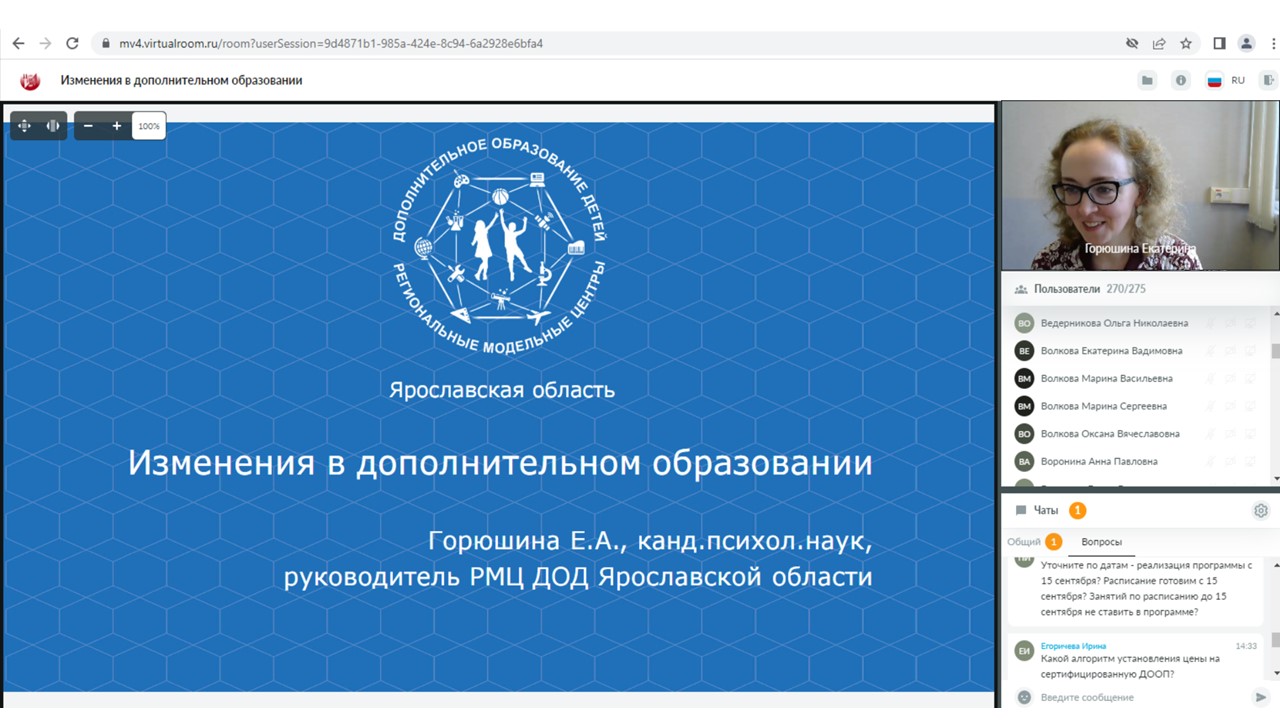
Task: Zoom in the presentation with plus
Action: [x=117, y=126]
